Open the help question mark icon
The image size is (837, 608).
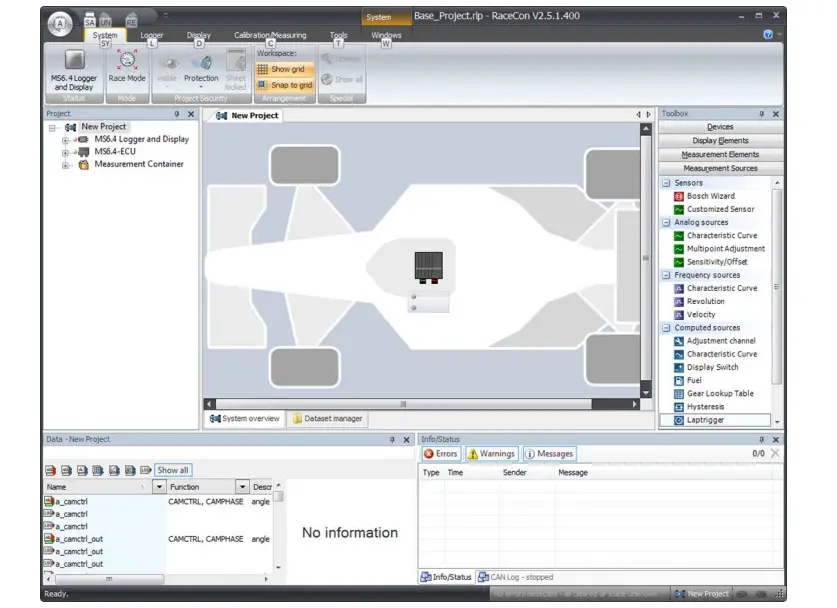tap(768, 35)
